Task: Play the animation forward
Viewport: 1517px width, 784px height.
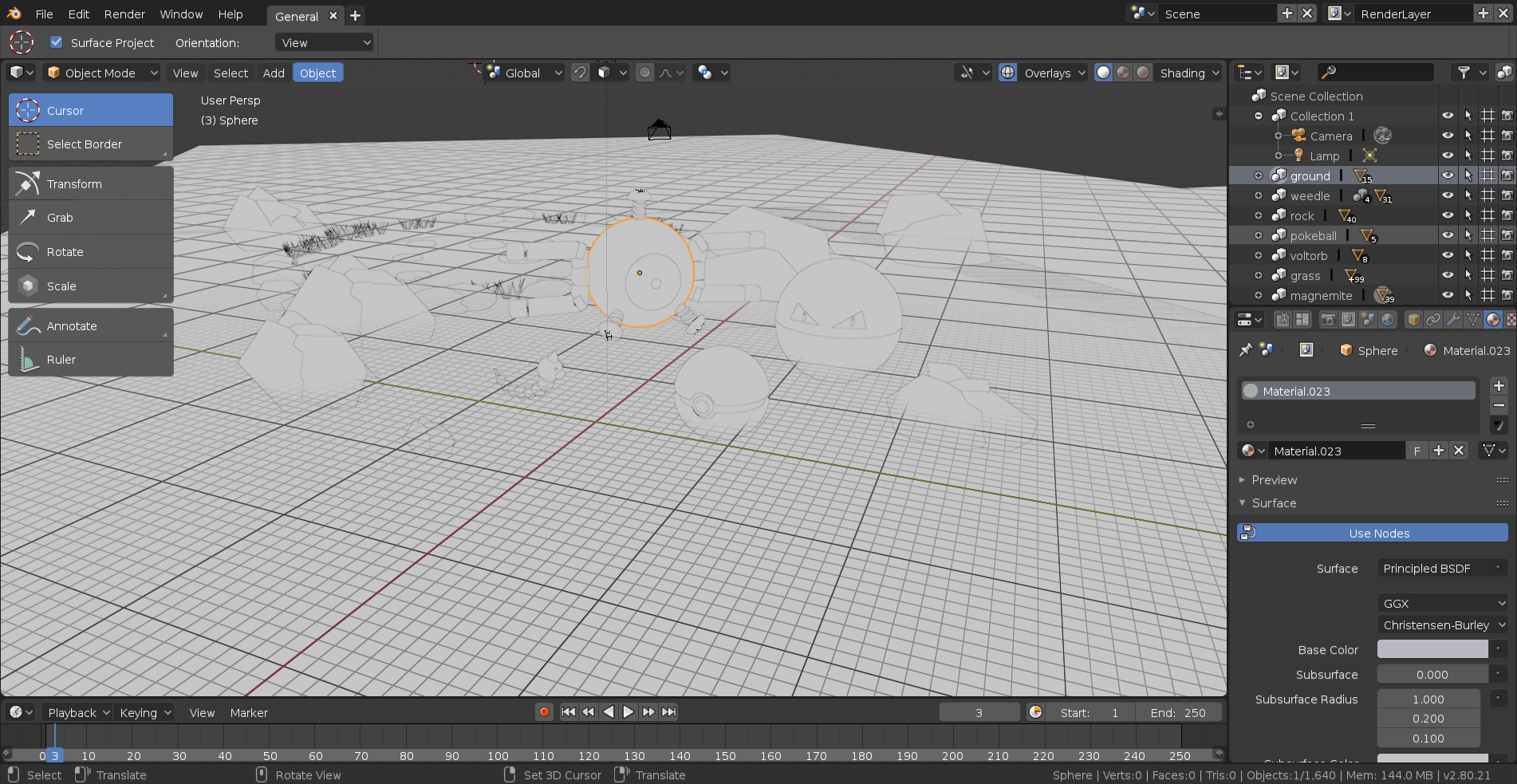Action: point(628,712)
